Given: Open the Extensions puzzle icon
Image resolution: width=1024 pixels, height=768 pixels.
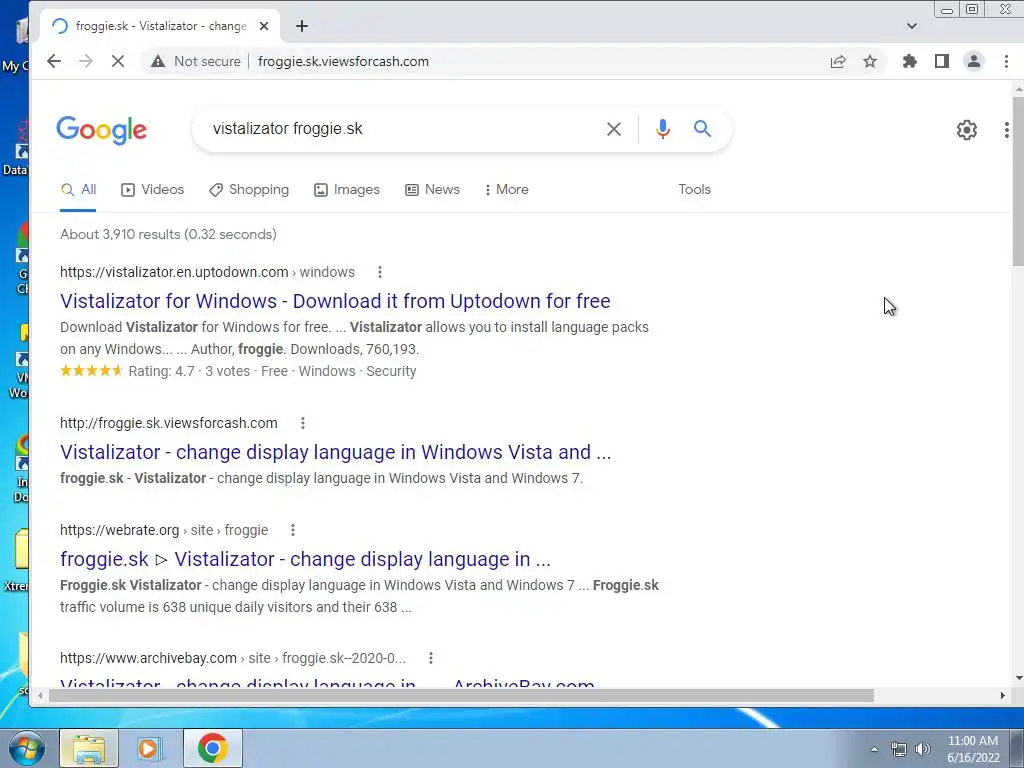Looking at the screenshot, I should click(x=910, y=61).
